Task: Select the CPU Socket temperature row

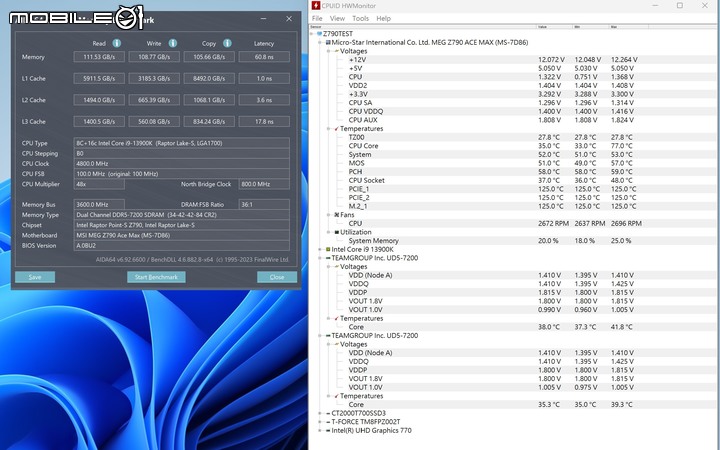Action: click(514, 180)
